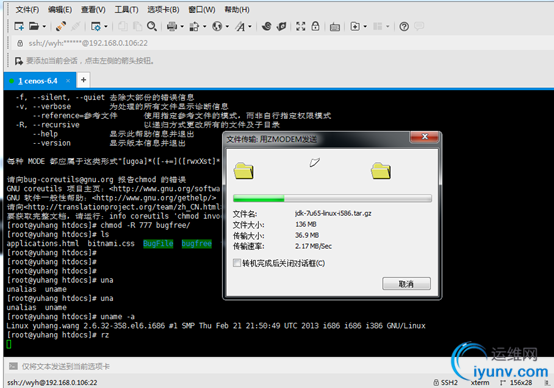Expand the Properties dropdown arrow
554x388 pixels.
pos(106,26)
